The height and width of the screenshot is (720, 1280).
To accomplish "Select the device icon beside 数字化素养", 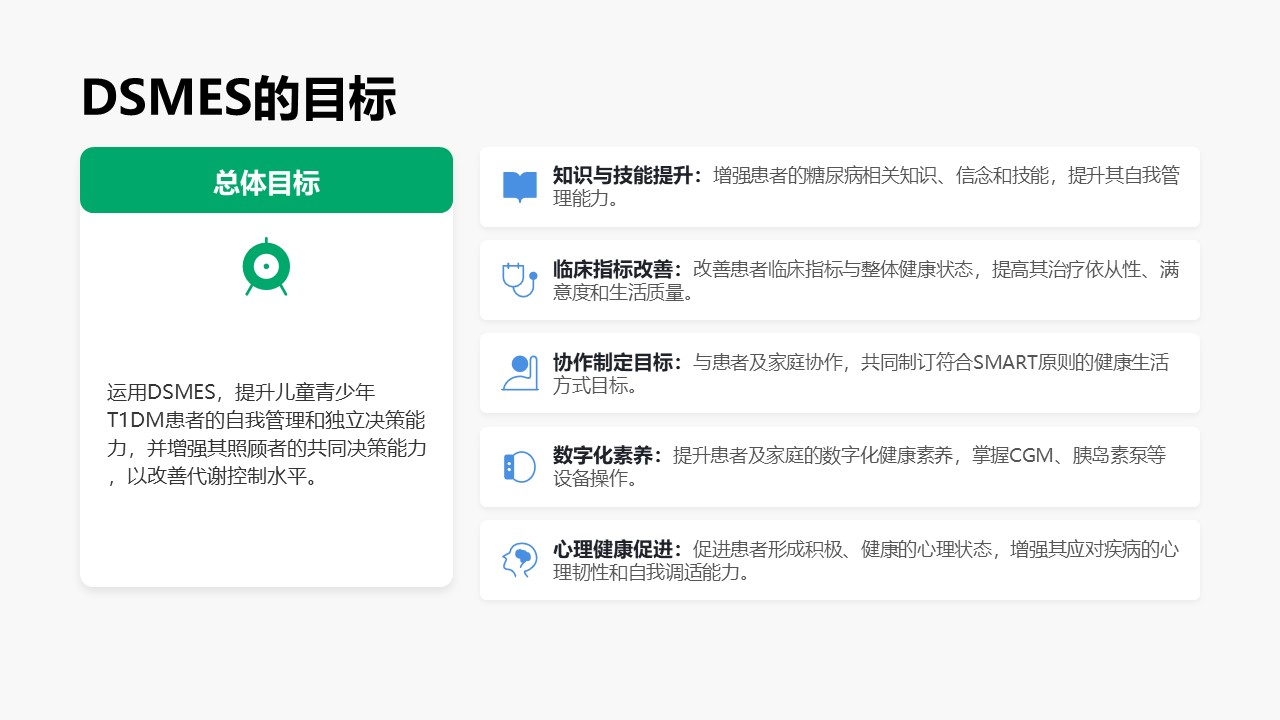I will tap(519, 467).
